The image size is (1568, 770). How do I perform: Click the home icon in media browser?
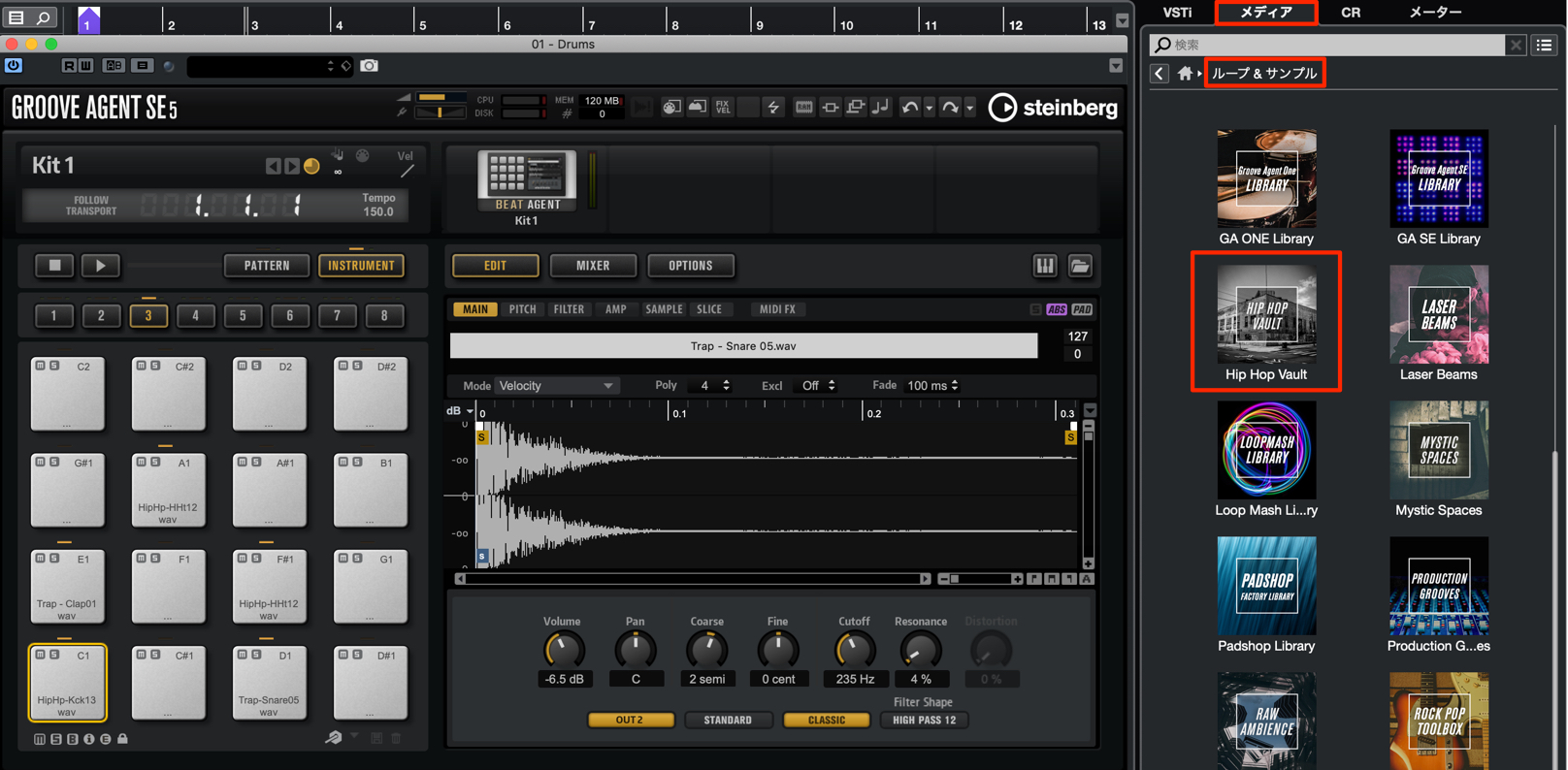[x=1185, y=74]
